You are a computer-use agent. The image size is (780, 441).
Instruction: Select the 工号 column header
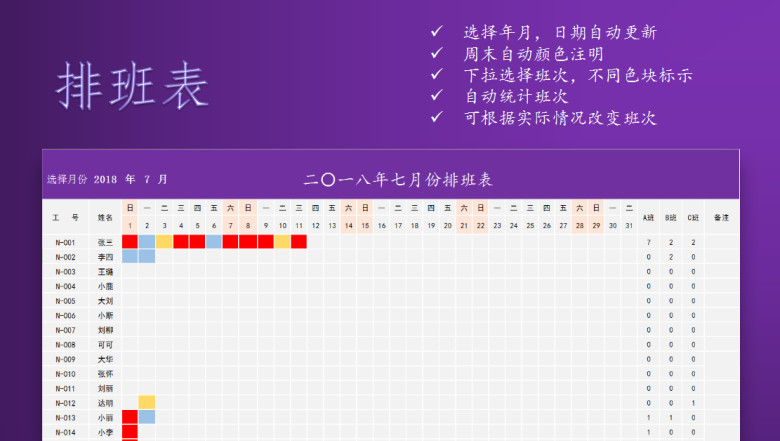click(x=66, y=217)
